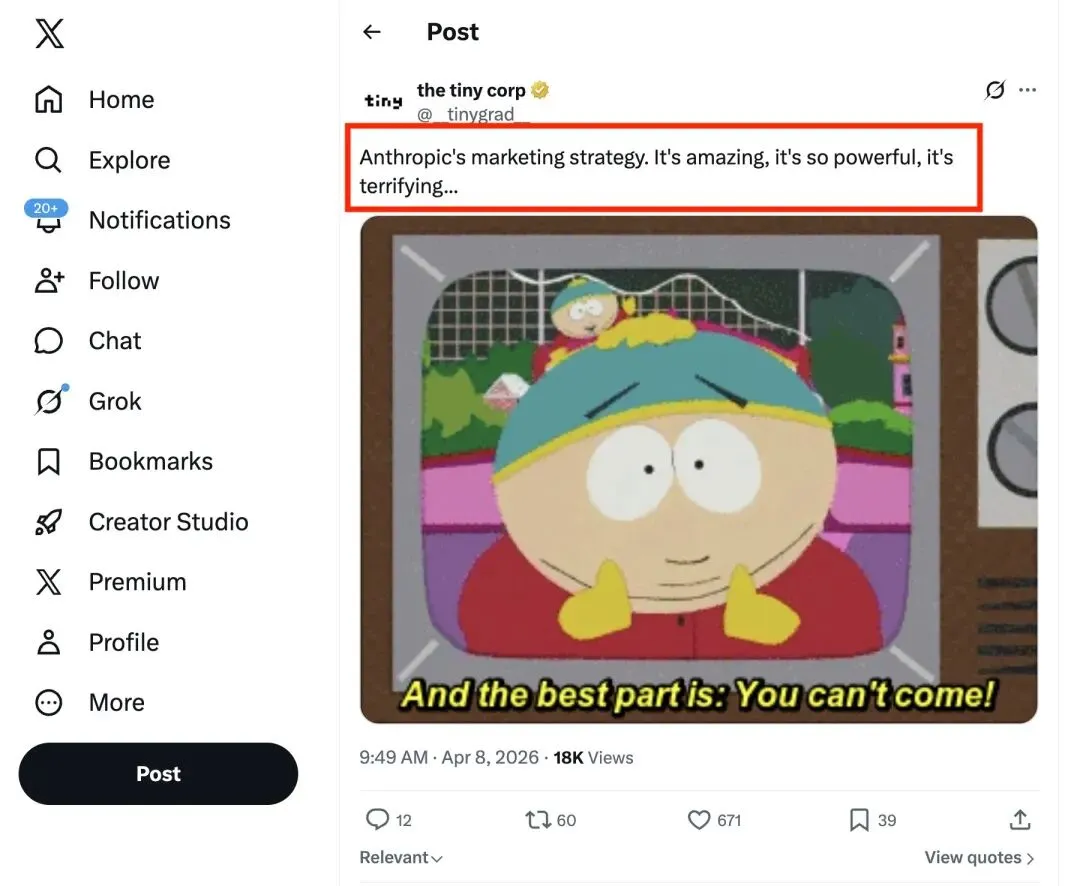The height and width of the screenshot is (886, 1080).
Task: Click the black Post button
Action: (158, 774)
